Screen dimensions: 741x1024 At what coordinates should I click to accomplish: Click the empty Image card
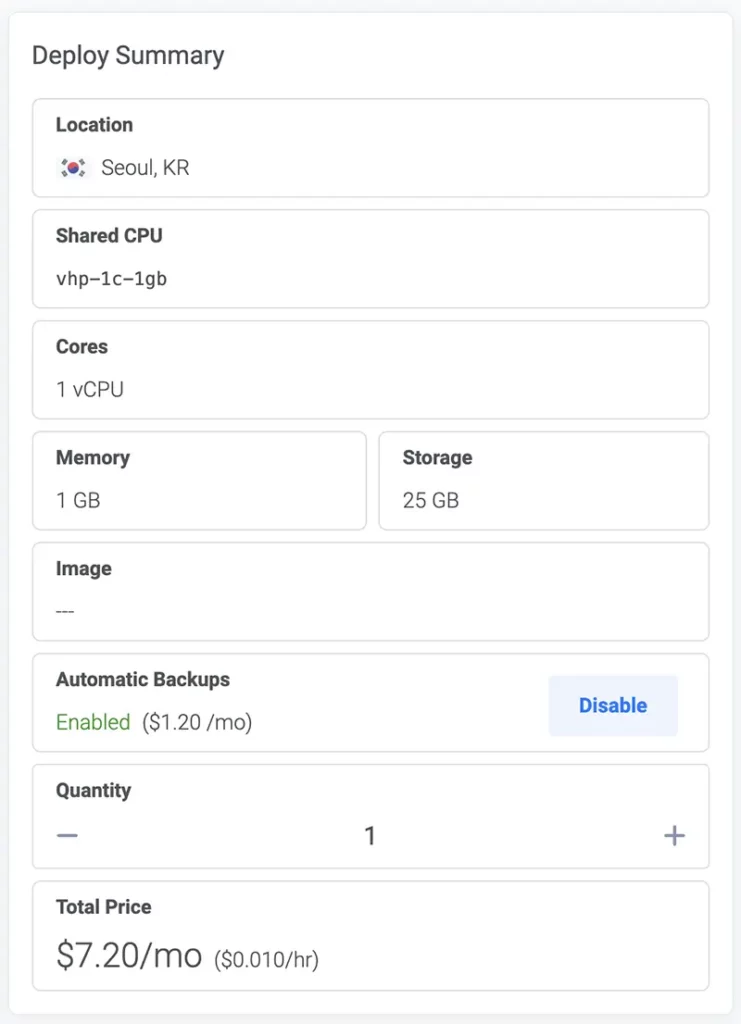click(371, 592)
